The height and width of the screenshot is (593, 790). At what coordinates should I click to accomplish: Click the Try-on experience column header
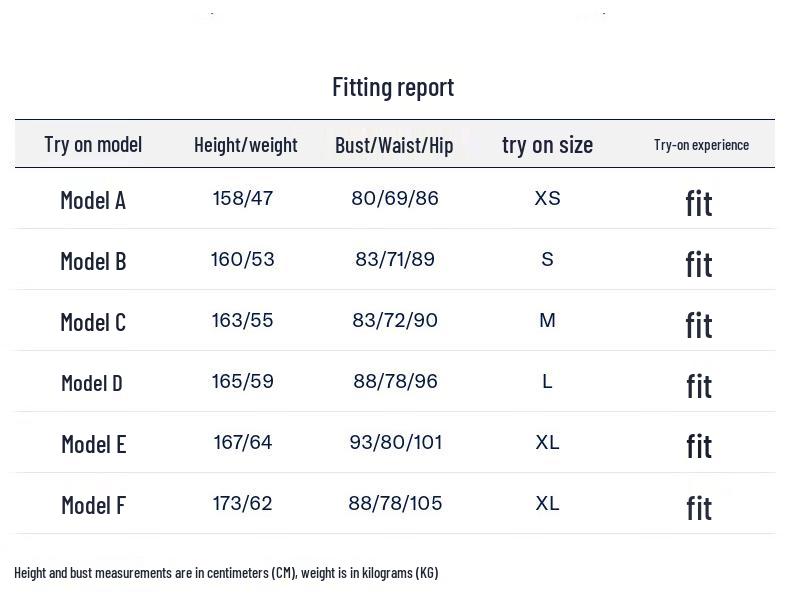coord(701,145)
